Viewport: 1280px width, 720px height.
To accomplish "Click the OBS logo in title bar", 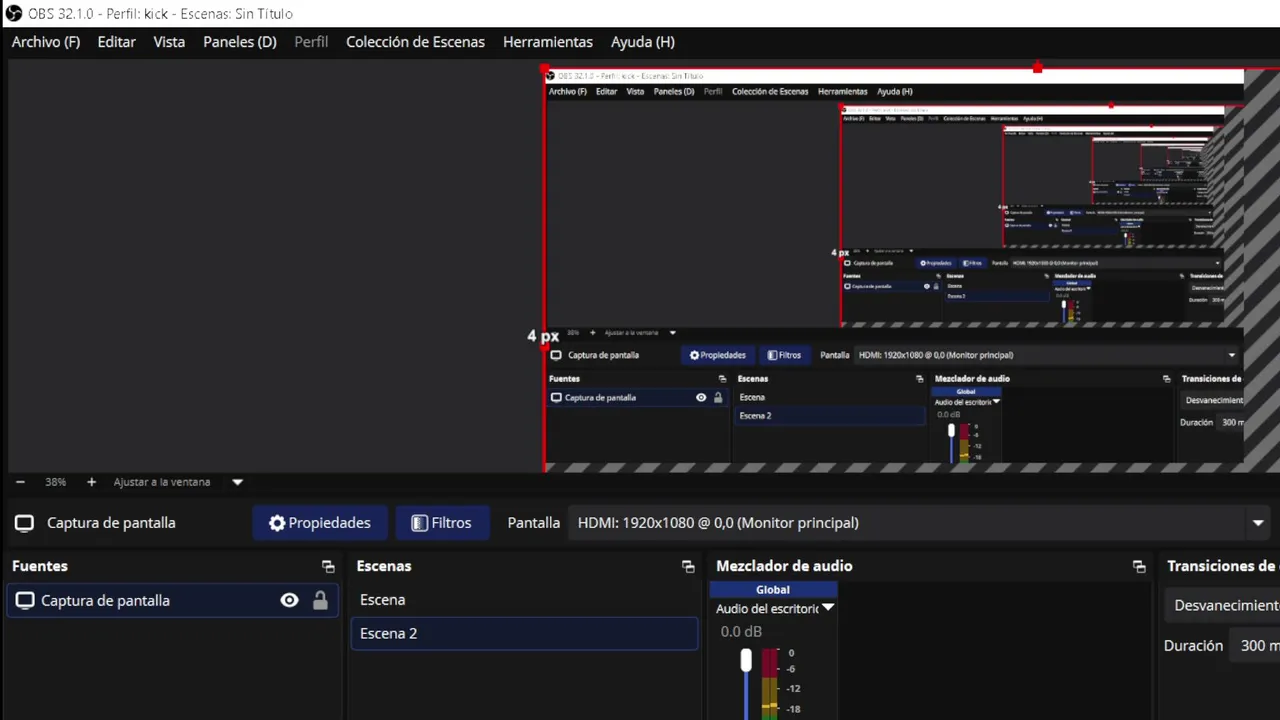I will (14, 14).
